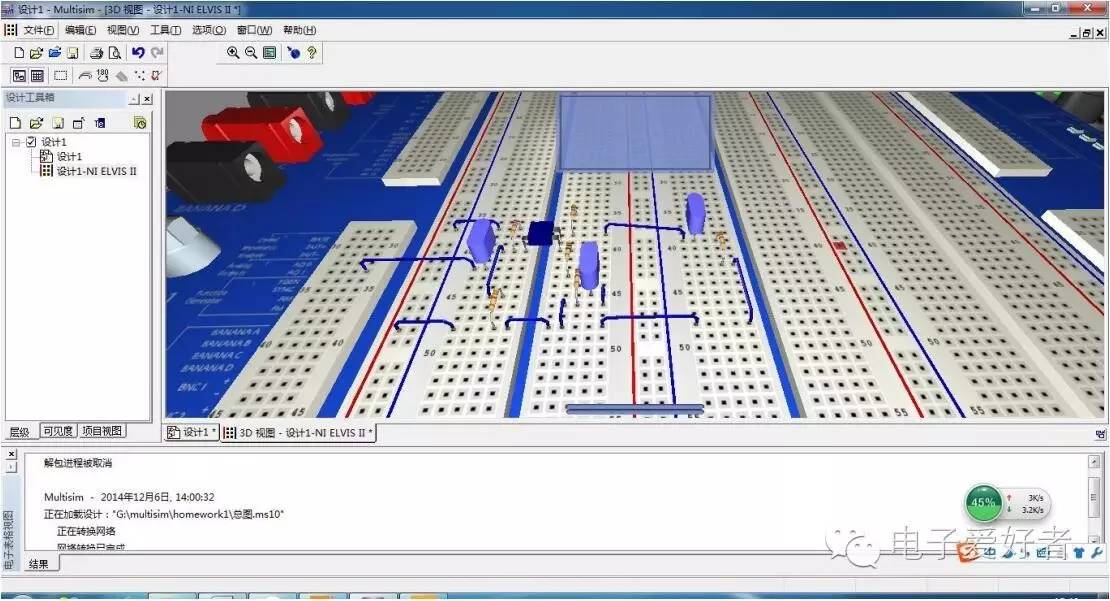Open the 帮助(H) menu
1110x601 pixels.
pyautogui.click(x=299, y=30)
